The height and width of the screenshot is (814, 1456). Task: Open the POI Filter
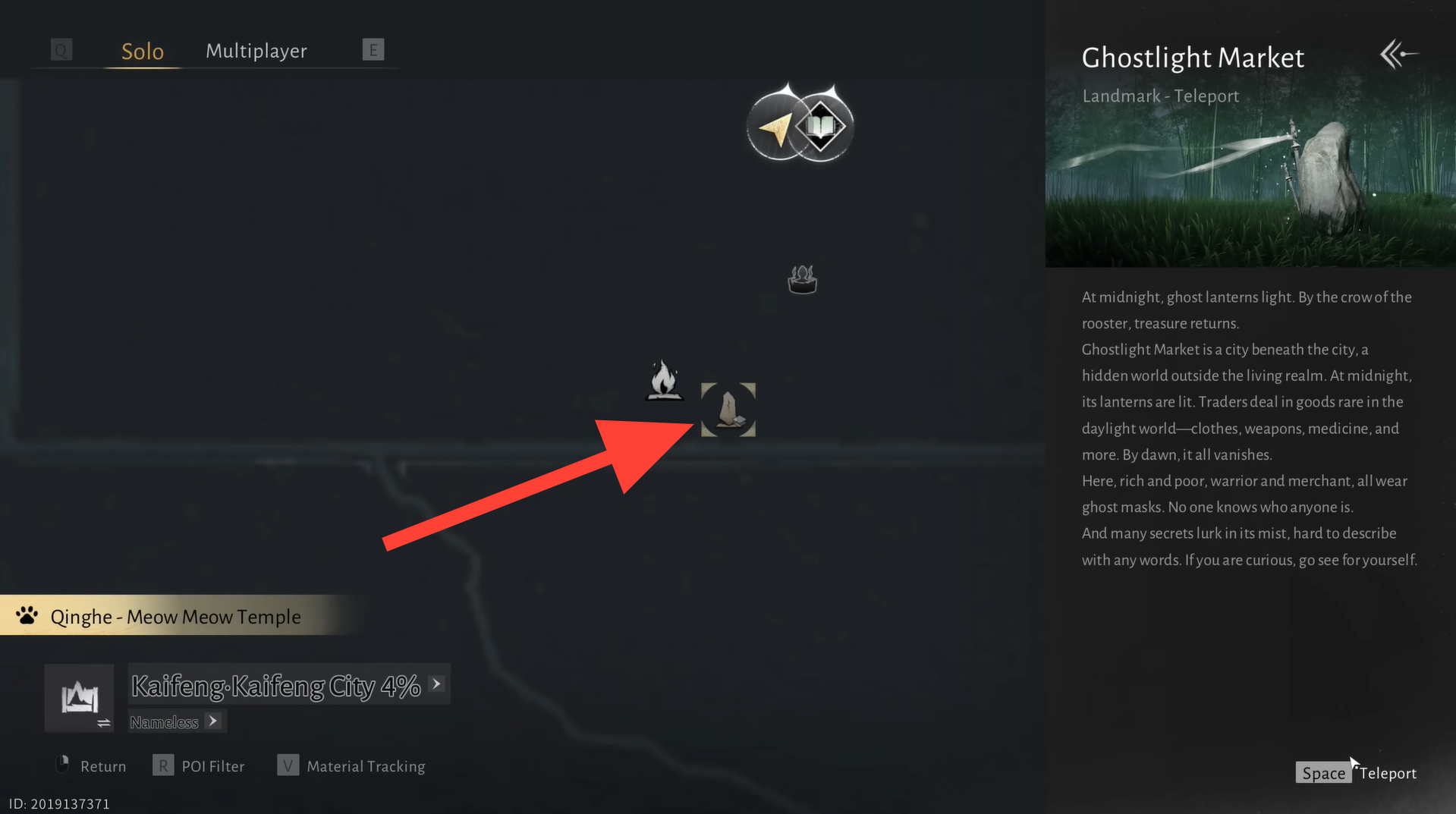(199, 766)
